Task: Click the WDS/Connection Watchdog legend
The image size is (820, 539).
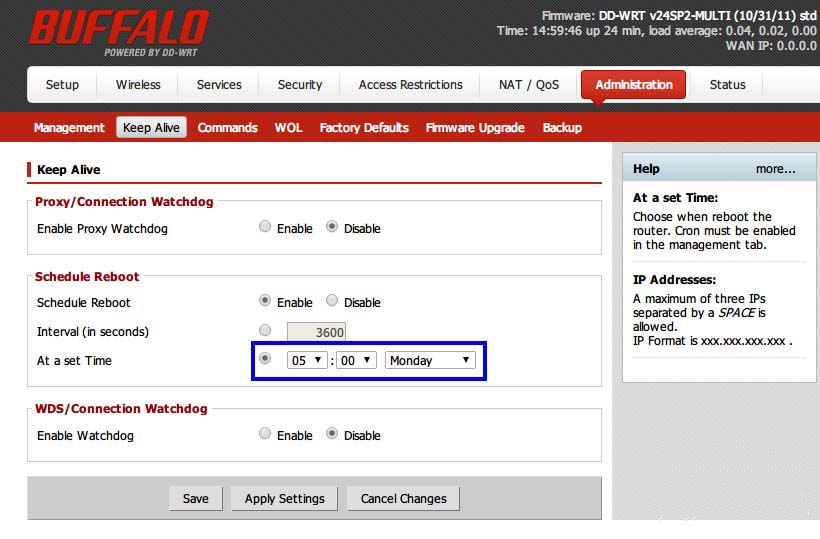Action: [121, 409]
